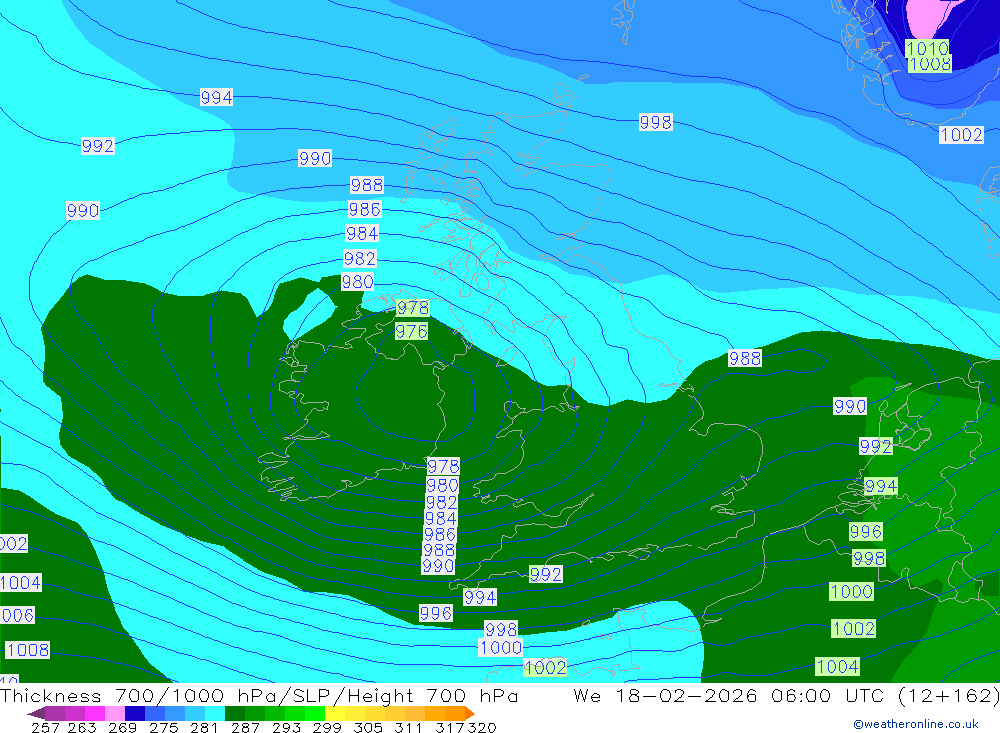The height and width of the screenshot is (733, 1000).
Task: Select the 1008 label below 1010
Action: tap(930, 64)
